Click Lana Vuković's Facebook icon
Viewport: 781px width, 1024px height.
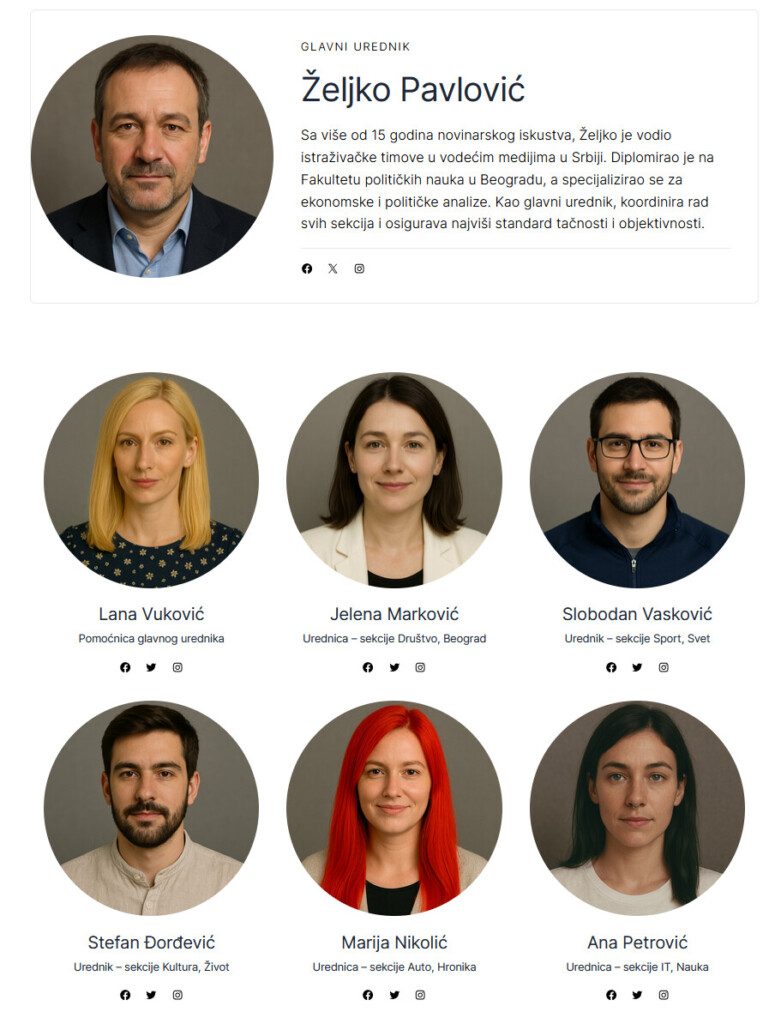tap(125, 667)
